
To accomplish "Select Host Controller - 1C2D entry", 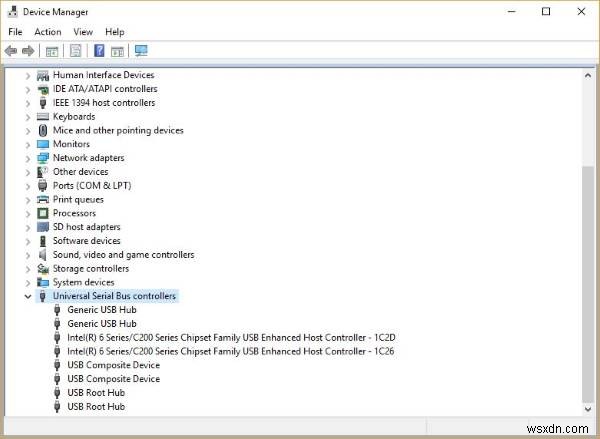I will (x=231, y=338).
